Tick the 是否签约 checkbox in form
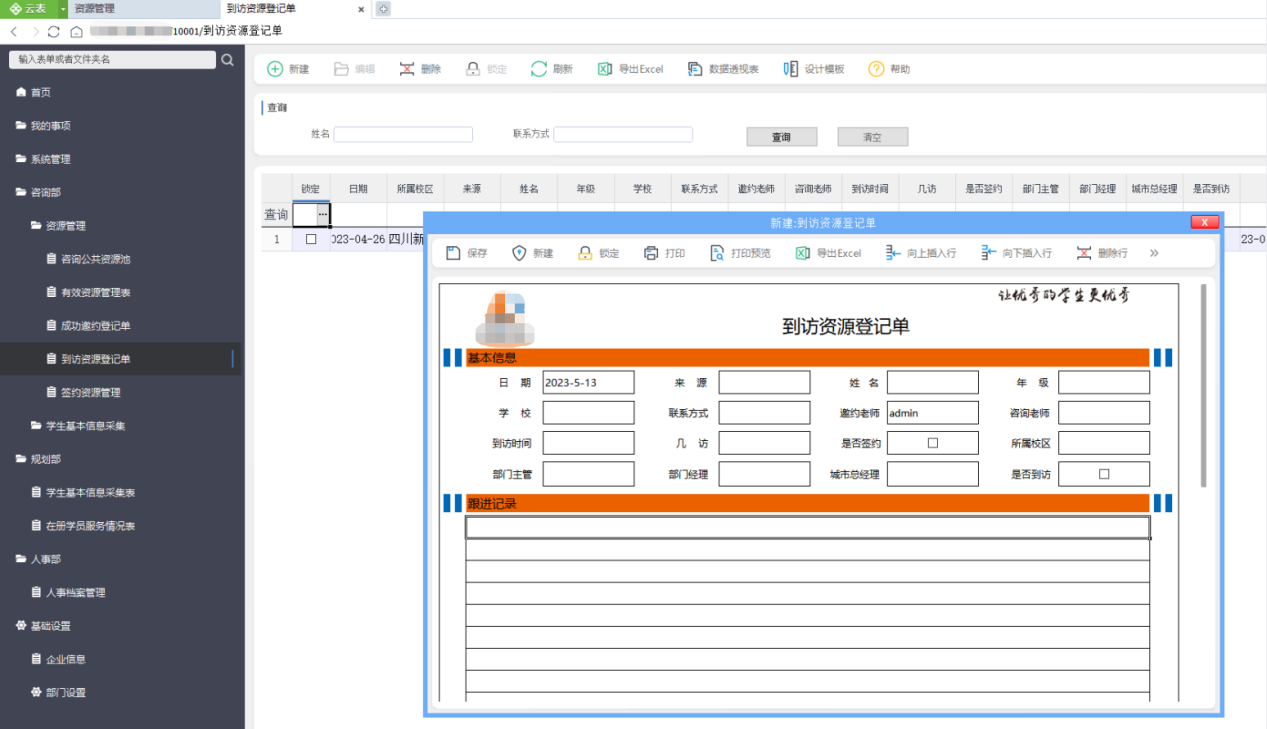This screenshot has width=1267, height=729. coord(933,442)
